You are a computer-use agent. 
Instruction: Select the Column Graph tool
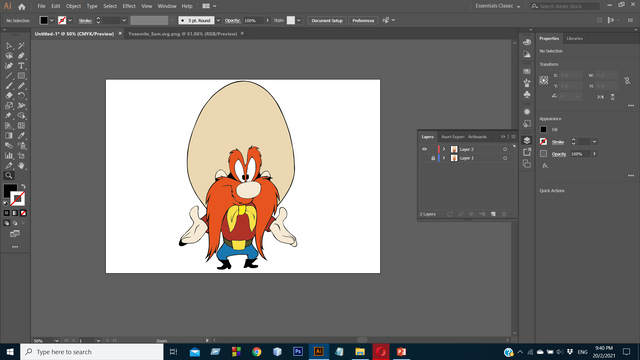[x=9, y=156]
